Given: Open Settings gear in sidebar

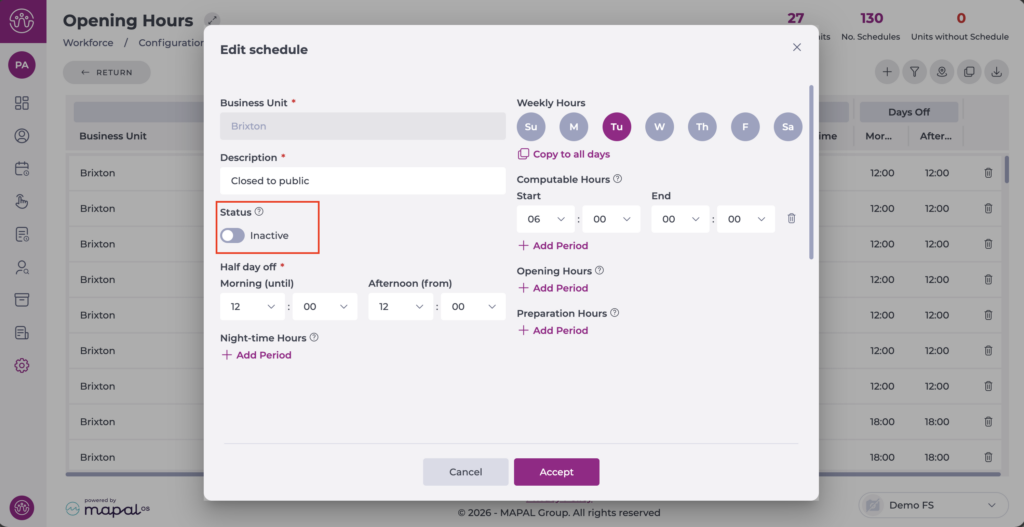Looking at the screenshot, I should (22, 365).
